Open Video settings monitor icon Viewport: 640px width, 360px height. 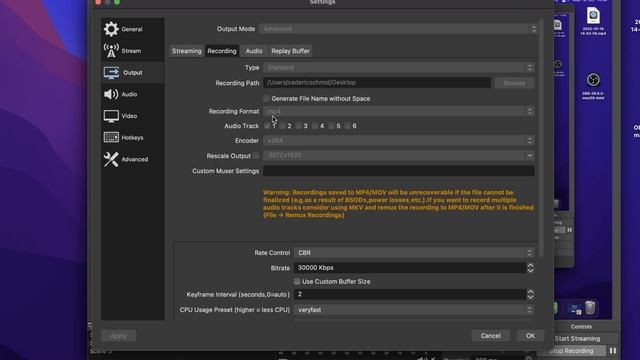click(x=111, y=116)
